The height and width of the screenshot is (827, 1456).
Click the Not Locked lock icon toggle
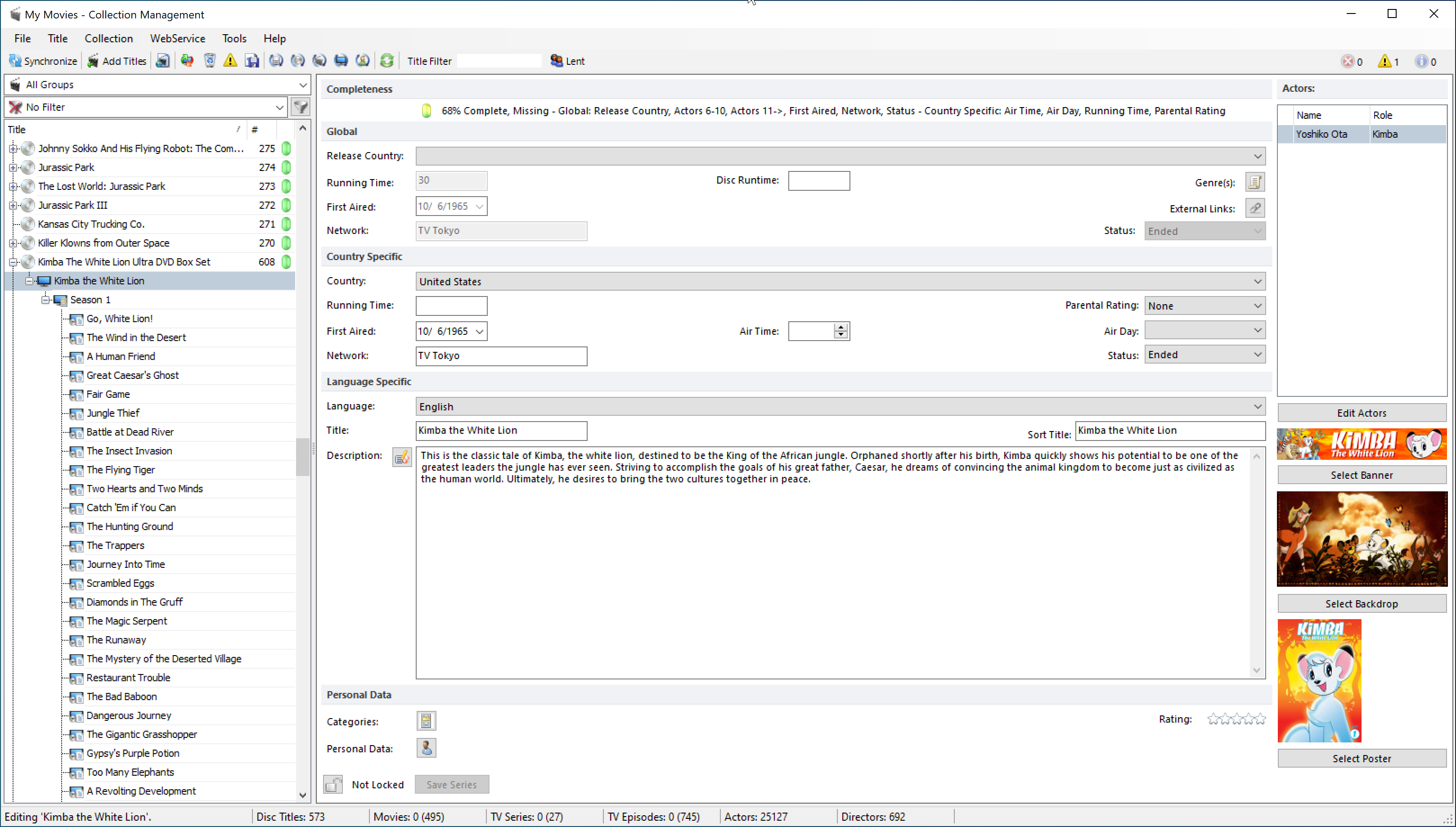333,784
